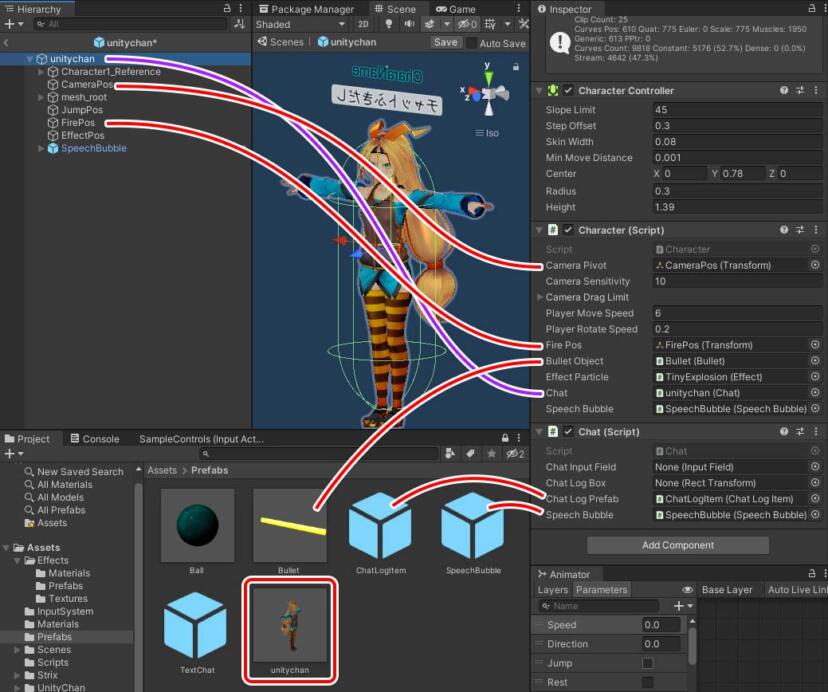Disable the Character Controller component checkbox

tap(568, 90)
